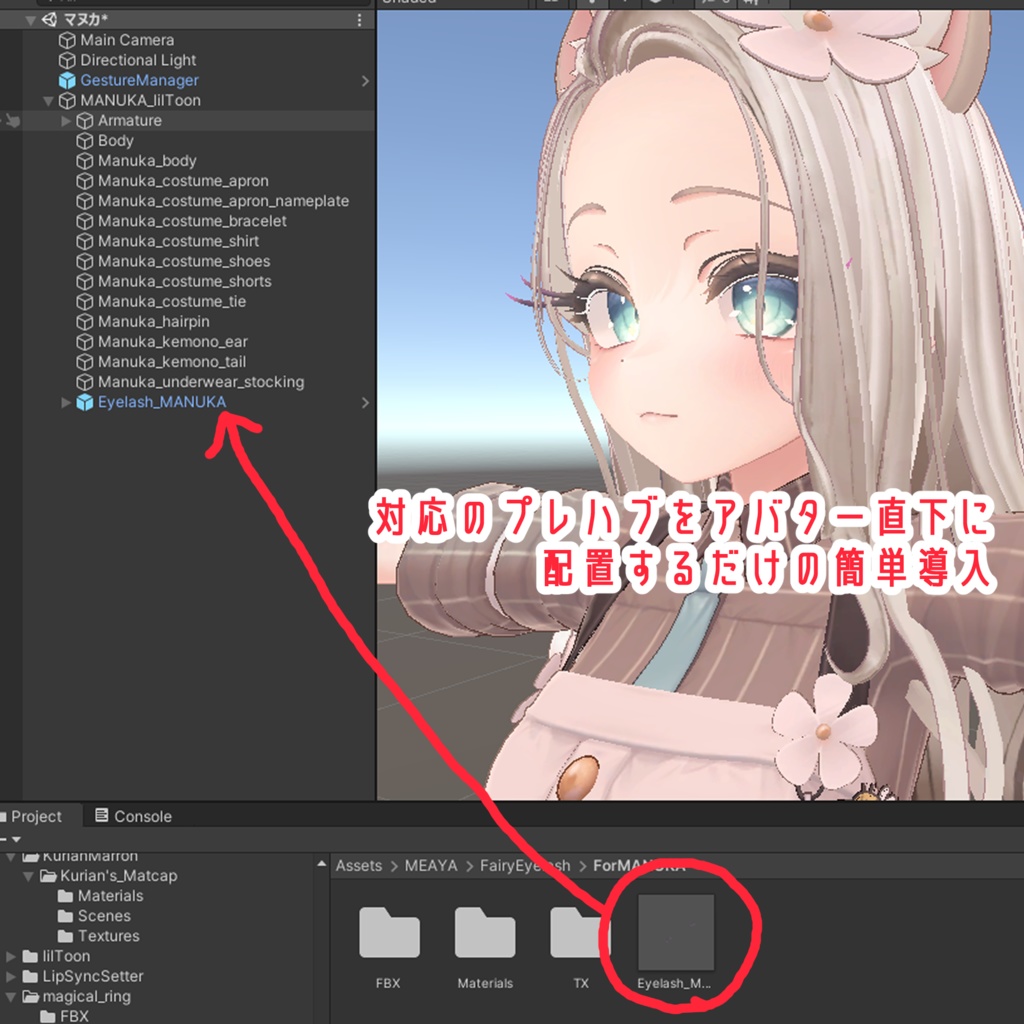Select Manuka_costume_apron_nameplate object

[223, 201]
